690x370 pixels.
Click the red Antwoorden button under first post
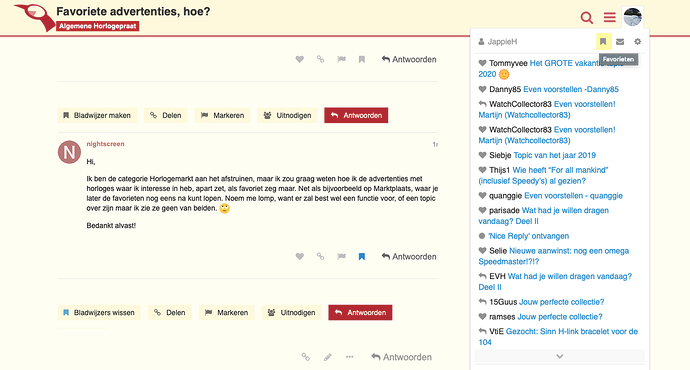356,115
